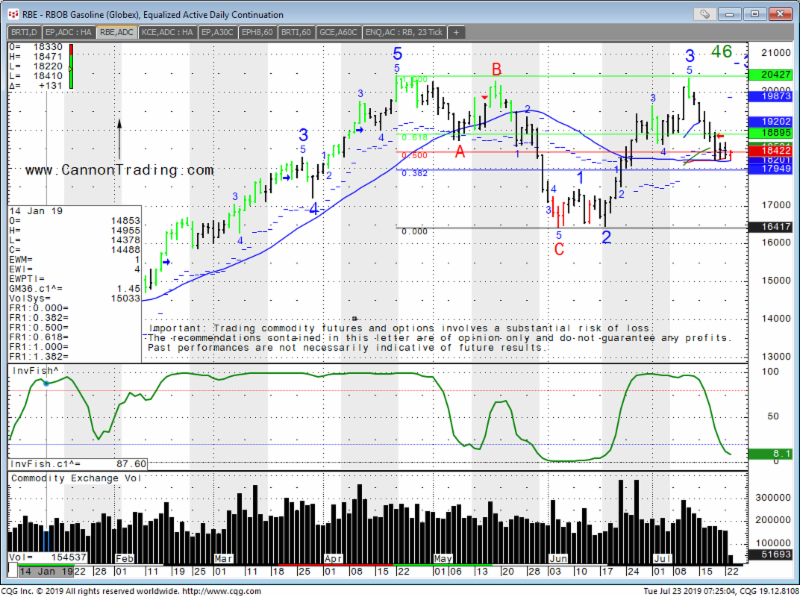Open the KCE,ADC : HA tab
800x597 pixels.
pyautogui.click(x=167, y=32)
